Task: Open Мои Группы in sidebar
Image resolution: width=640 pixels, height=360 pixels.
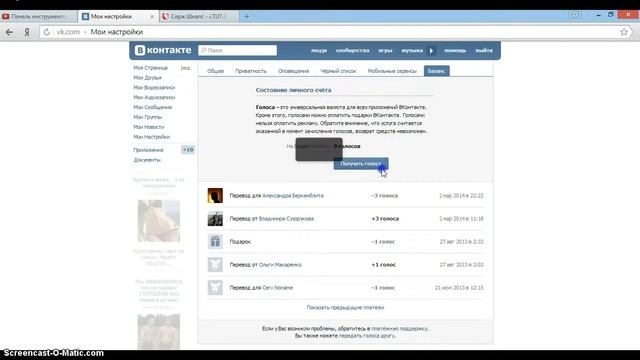Action: [x=148, y=117]
